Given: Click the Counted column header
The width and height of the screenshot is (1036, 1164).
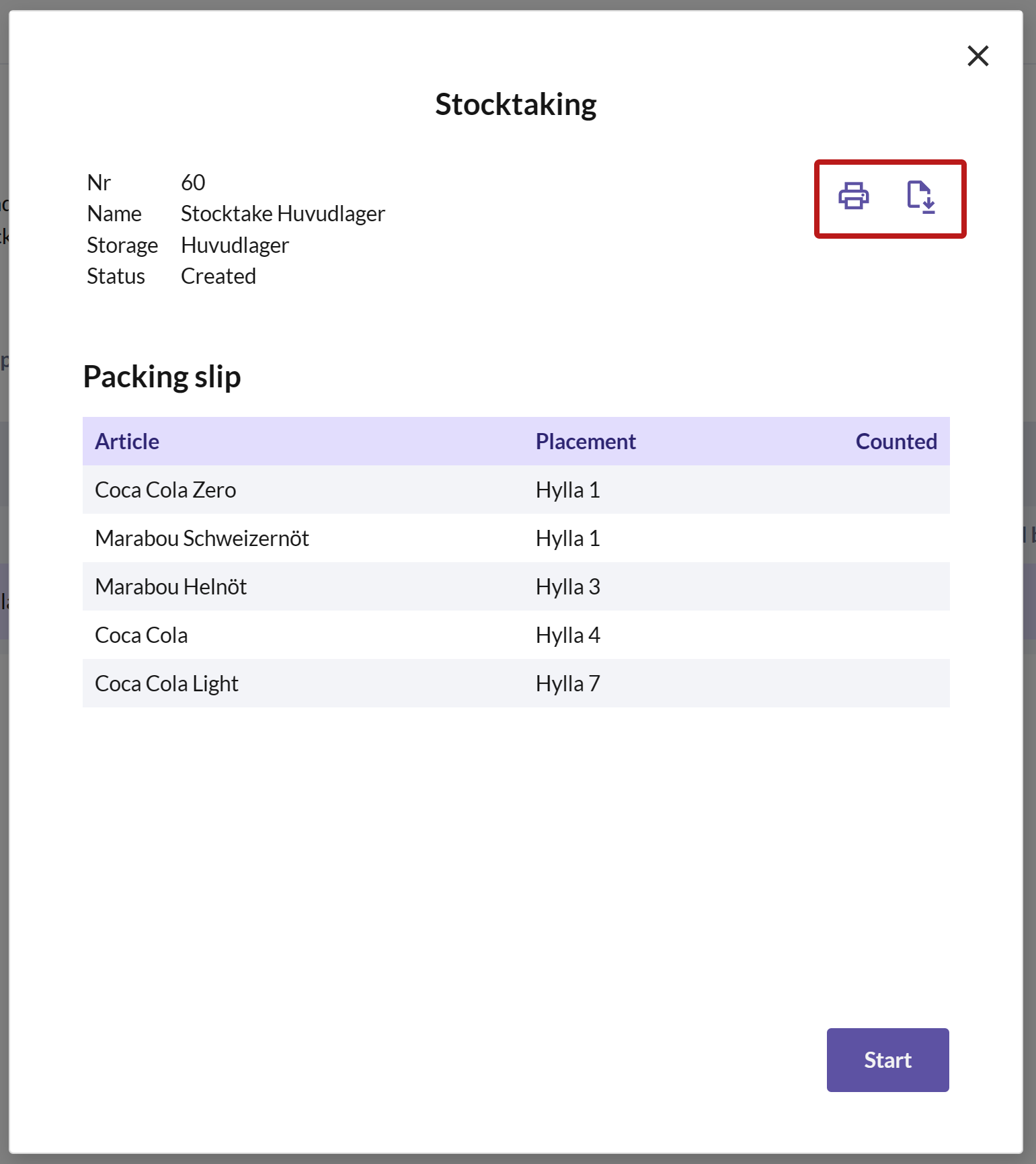Looking at the screenshot, I should point(896,441).
